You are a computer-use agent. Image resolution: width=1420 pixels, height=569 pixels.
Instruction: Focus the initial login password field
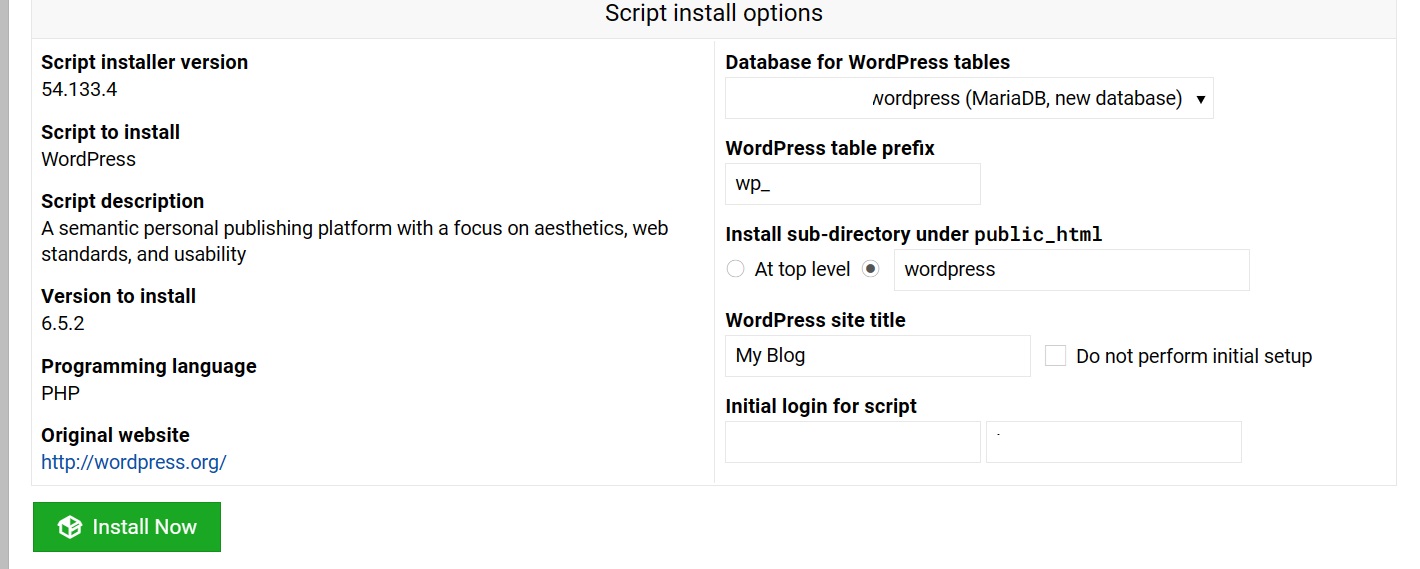(1114, 442)
